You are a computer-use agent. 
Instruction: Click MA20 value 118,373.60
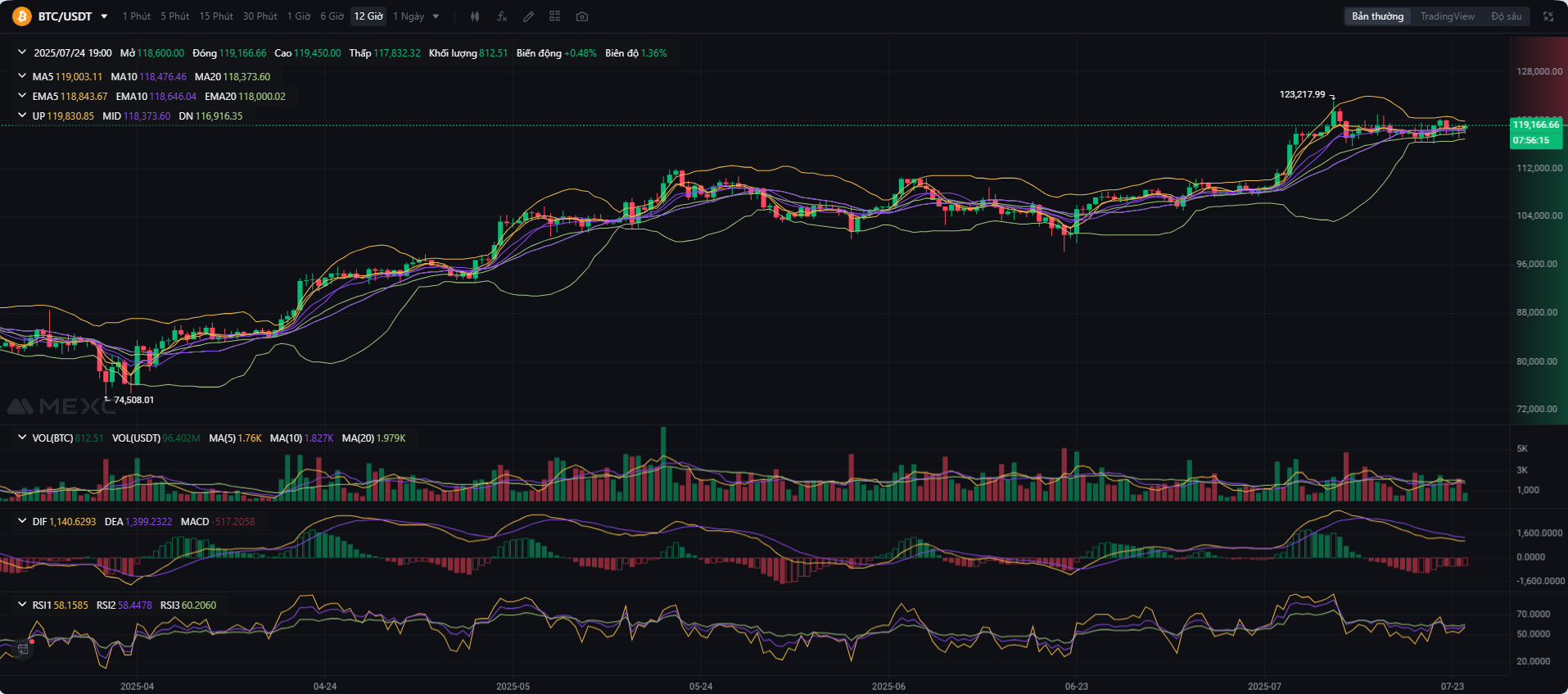(x=246, y=76)
